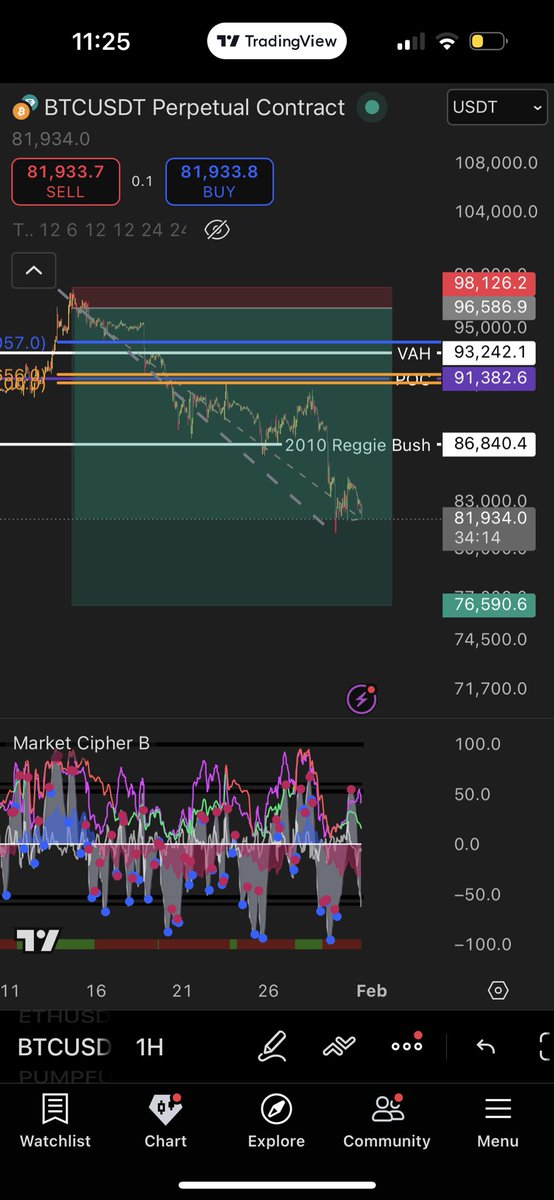
Task: Tap the 11:25 clock in status bar
Action: 101,42
